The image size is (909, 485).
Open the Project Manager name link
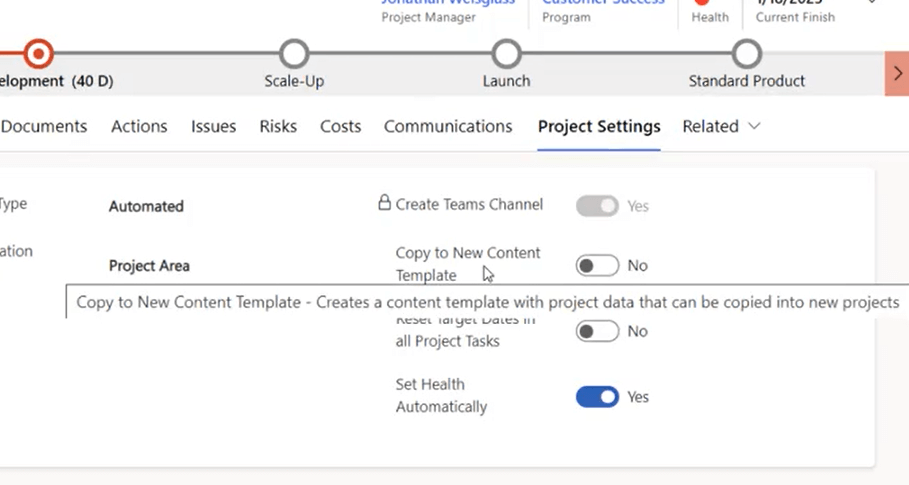pyautogui.click(x=448, y=3)
